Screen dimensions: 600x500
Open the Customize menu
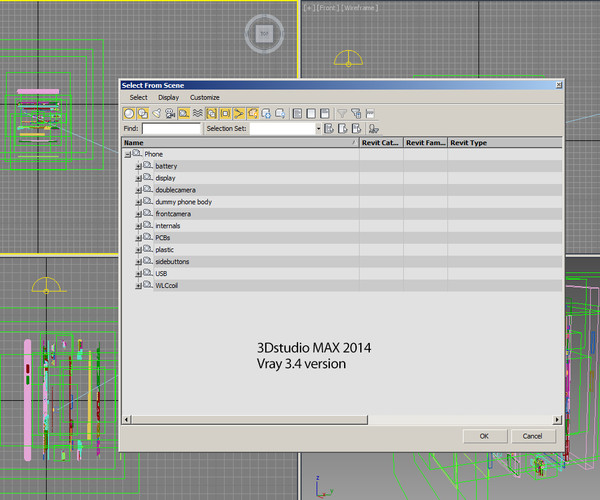205,97
